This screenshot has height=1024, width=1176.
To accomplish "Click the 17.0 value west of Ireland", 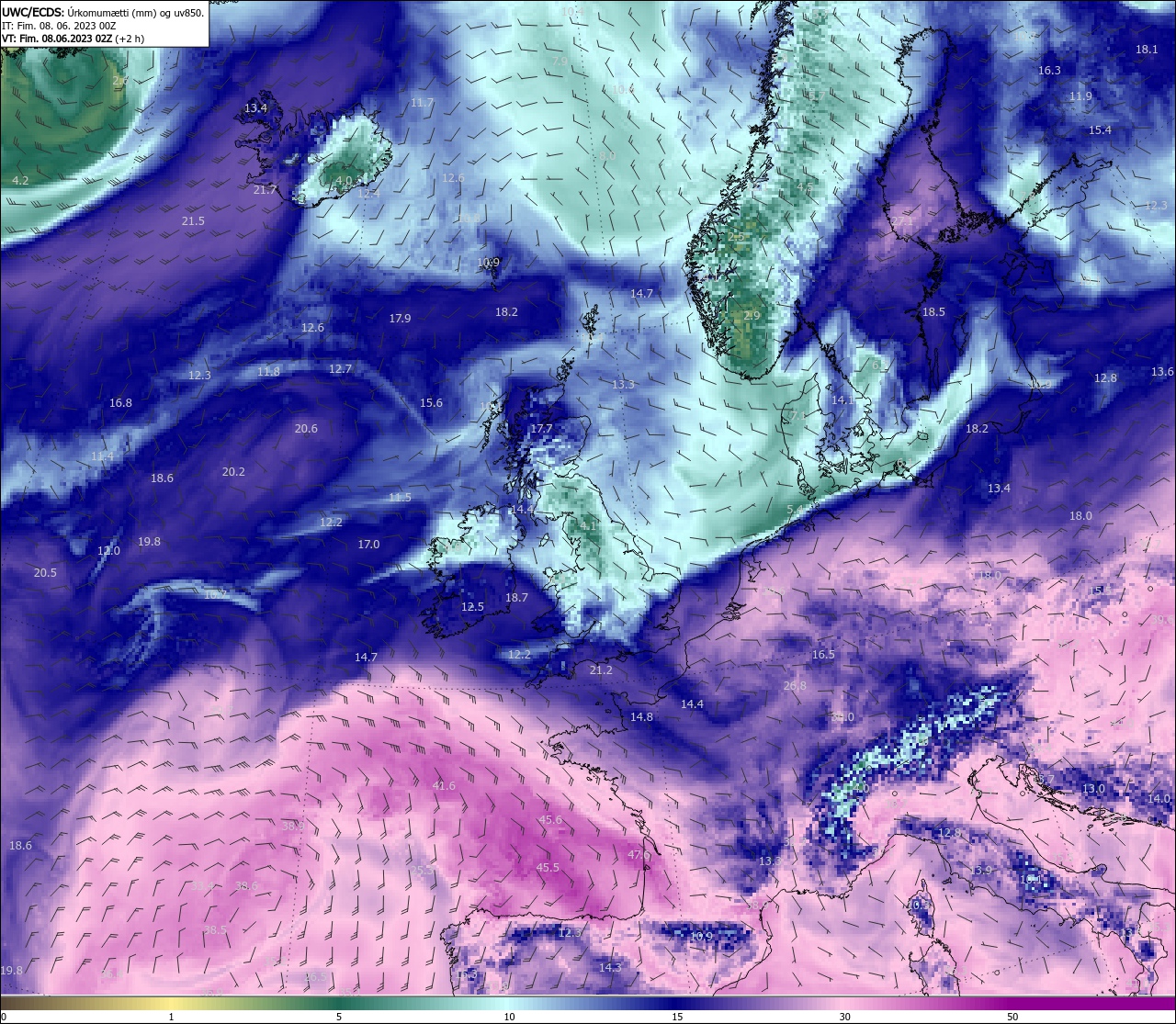I will [x=368, y=545].
